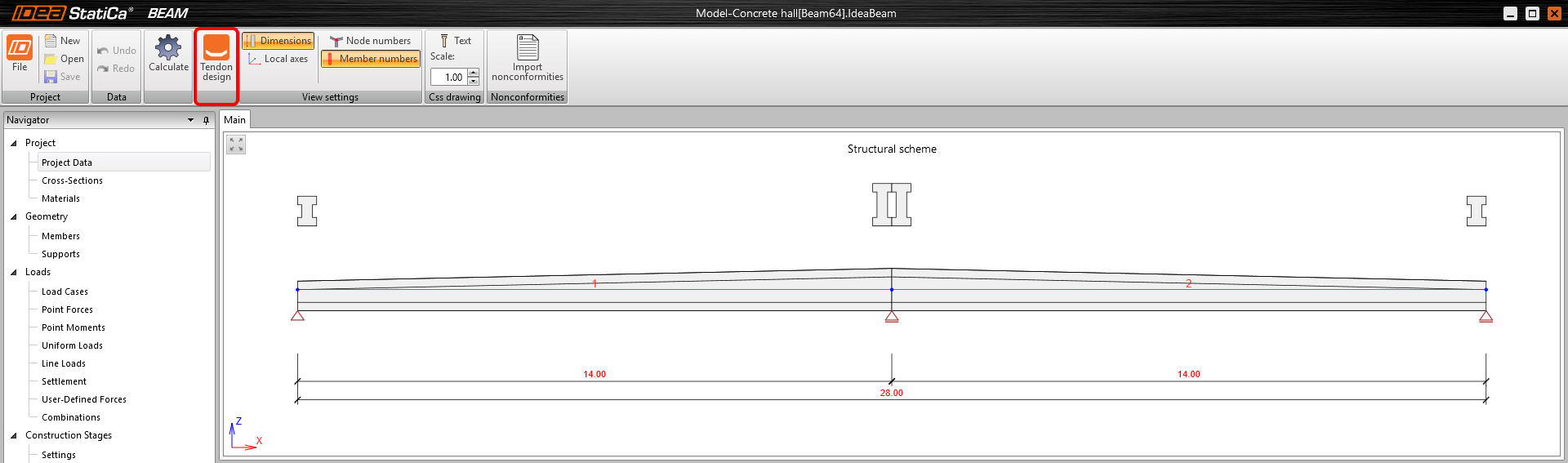Open User-Defined Forces item
1568x463 pixels.
[x=84, y=399]
